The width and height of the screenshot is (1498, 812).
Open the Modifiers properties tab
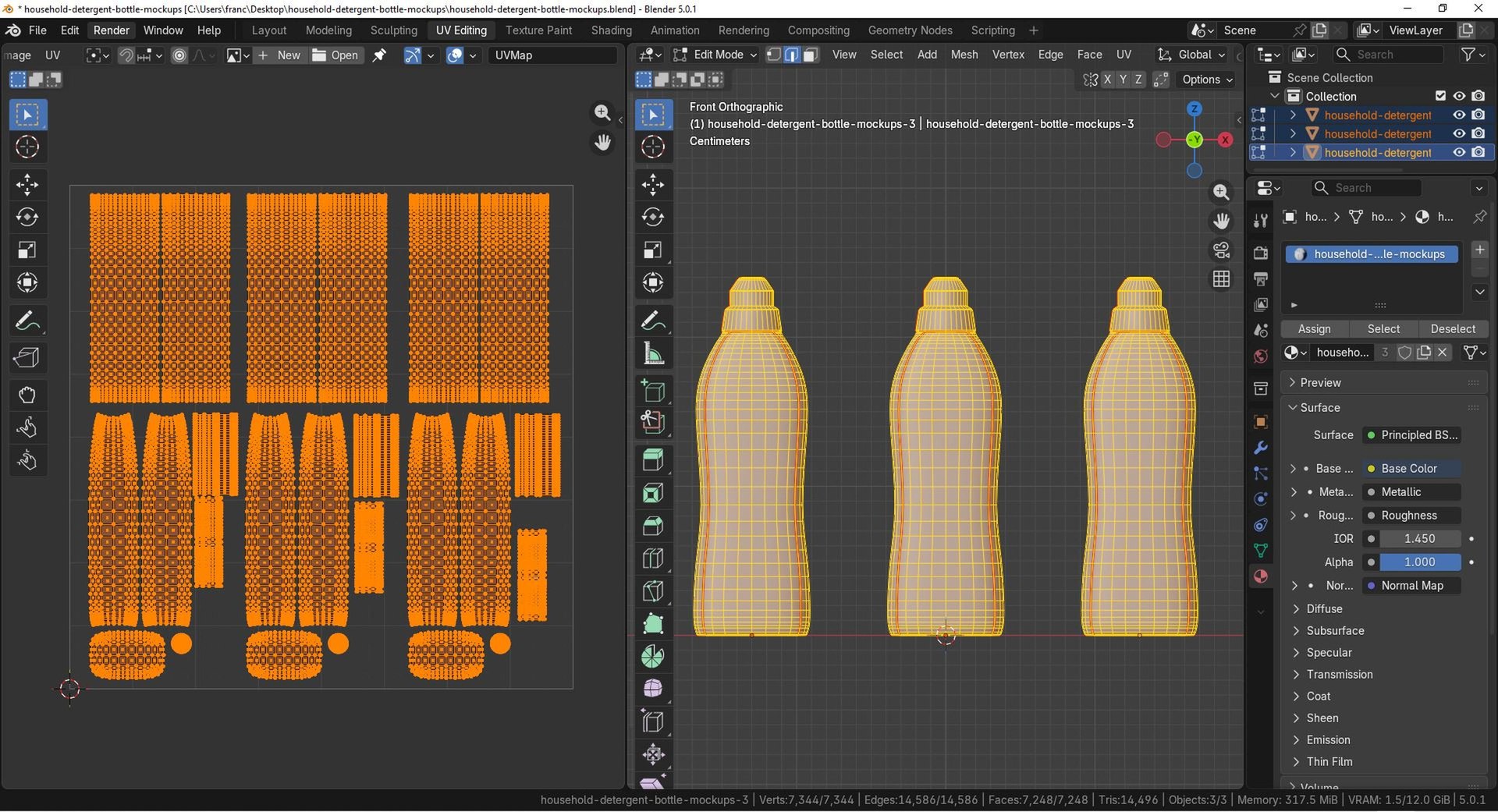coord(1260,448)
